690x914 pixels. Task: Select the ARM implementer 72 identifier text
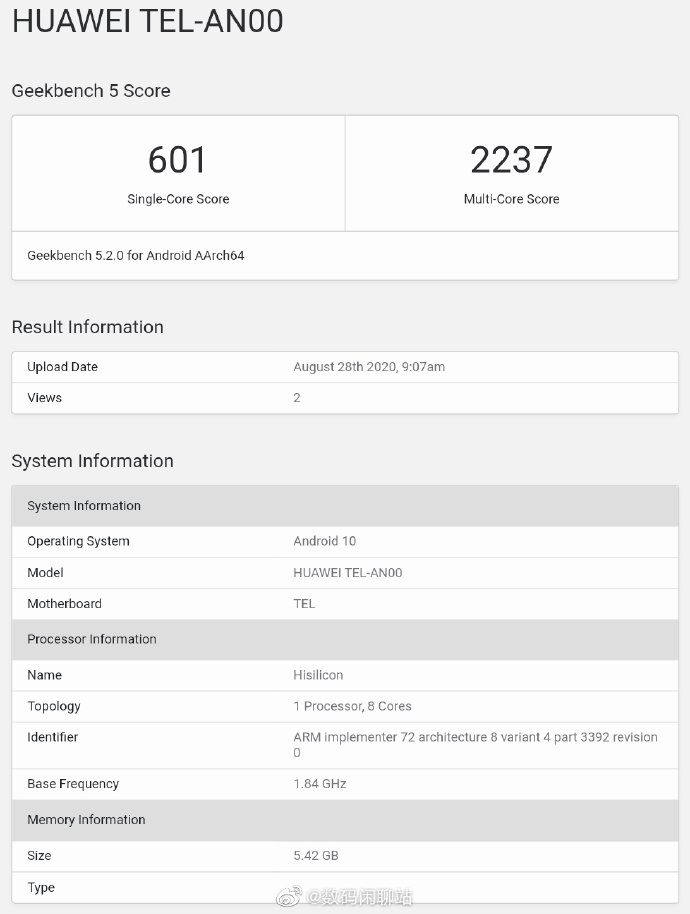tap(476, 744)
